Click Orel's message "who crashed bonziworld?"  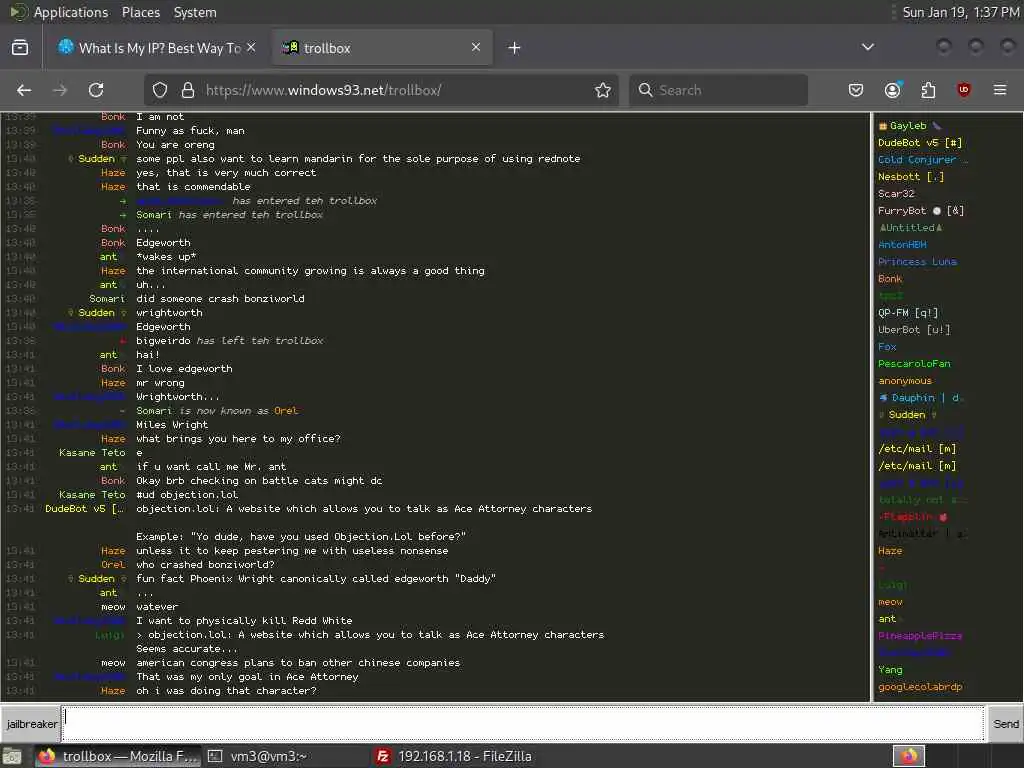(x=205, y=564)
